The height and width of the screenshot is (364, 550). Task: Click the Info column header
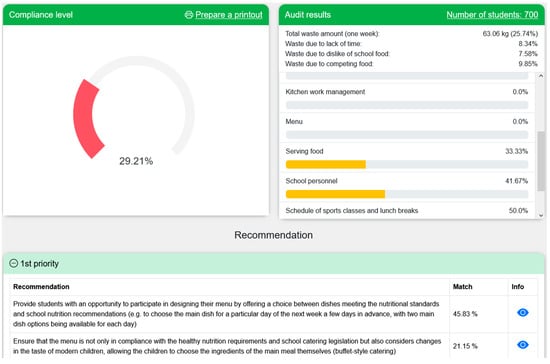coord(518,287)
